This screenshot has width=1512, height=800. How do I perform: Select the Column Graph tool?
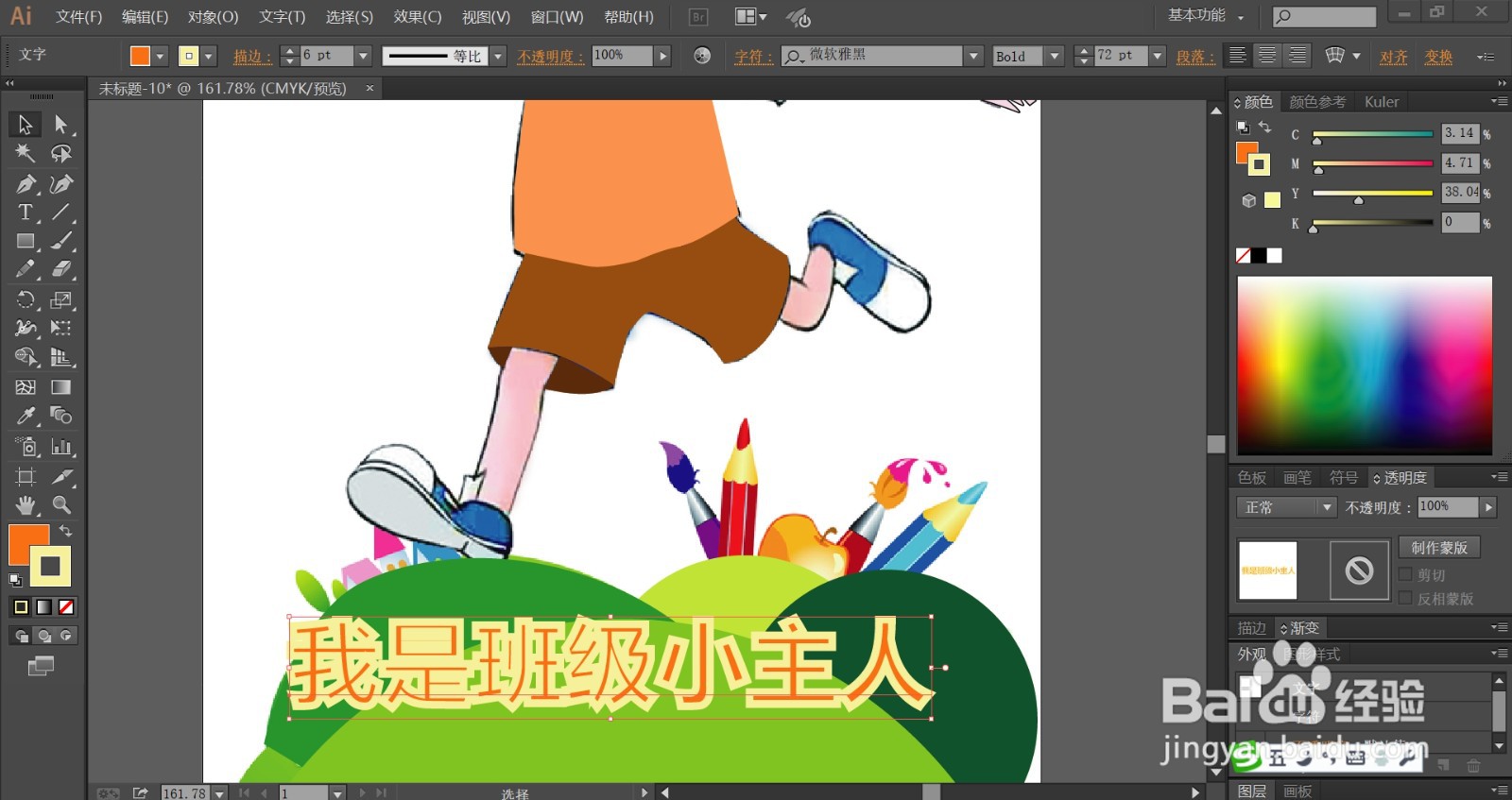pos(60,447)
